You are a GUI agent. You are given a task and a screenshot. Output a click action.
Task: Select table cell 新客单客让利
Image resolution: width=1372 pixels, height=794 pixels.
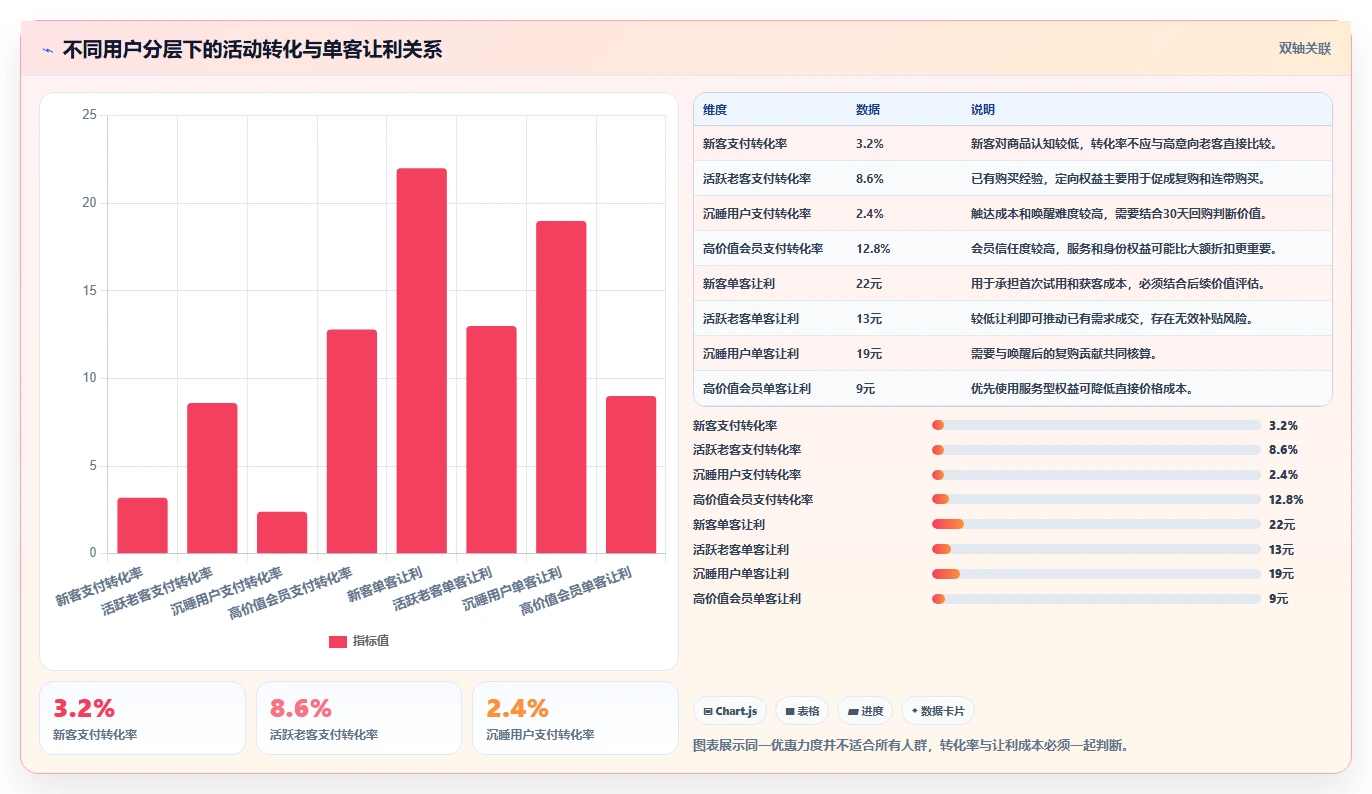tap(739, 284)
